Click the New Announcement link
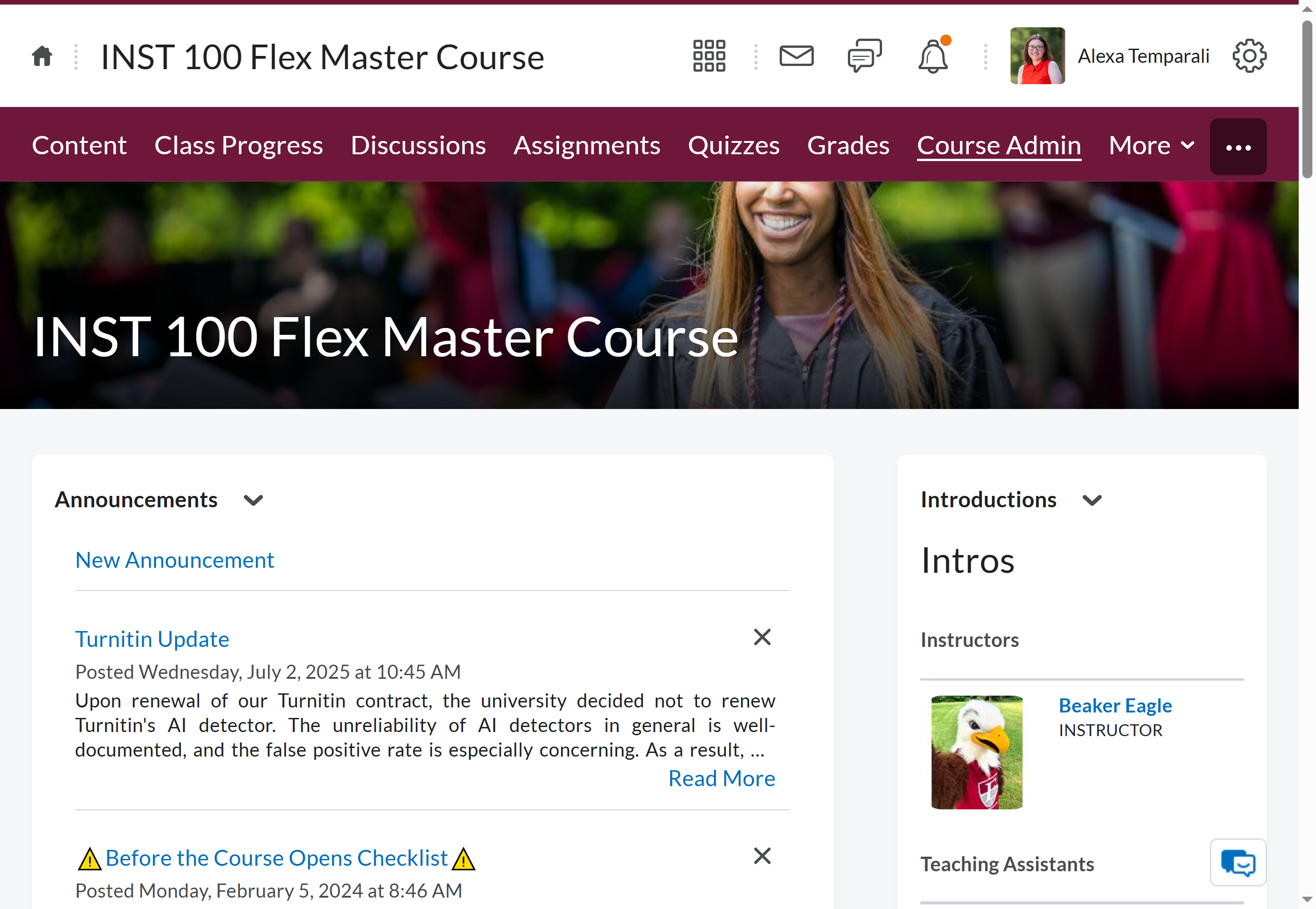Screen dimensions: 1316x909 point(175,560)
